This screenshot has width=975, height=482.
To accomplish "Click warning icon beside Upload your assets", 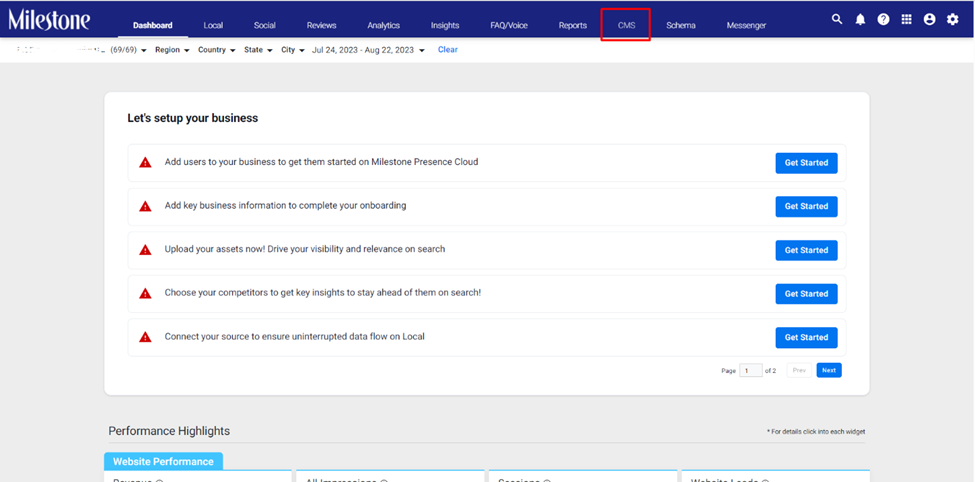I will coord(146,249).
